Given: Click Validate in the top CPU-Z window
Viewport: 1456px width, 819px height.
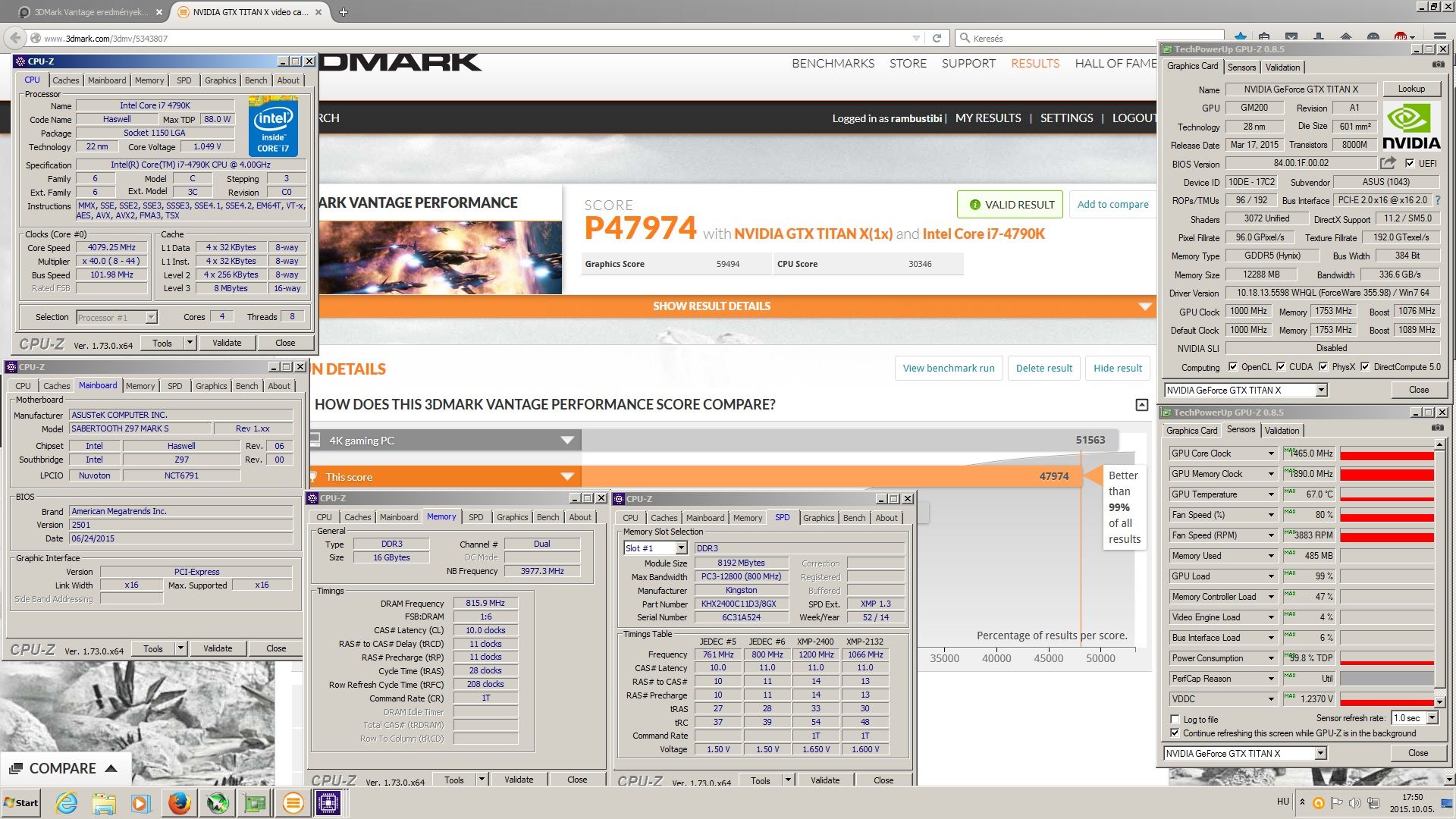Looking at the screenshot, I should pos(227,343).
